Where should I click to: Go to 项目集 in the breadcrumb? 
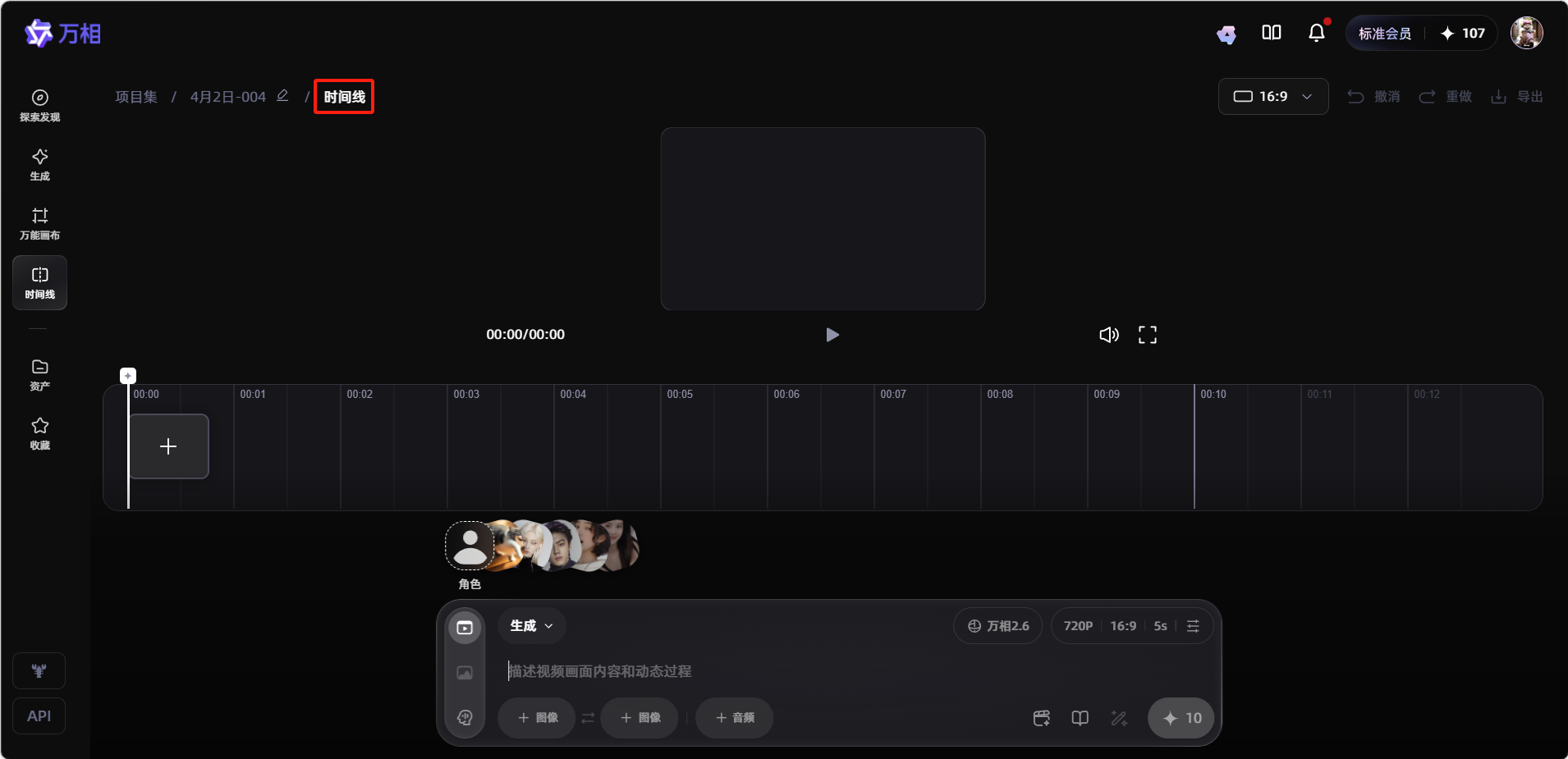[136, 97]
